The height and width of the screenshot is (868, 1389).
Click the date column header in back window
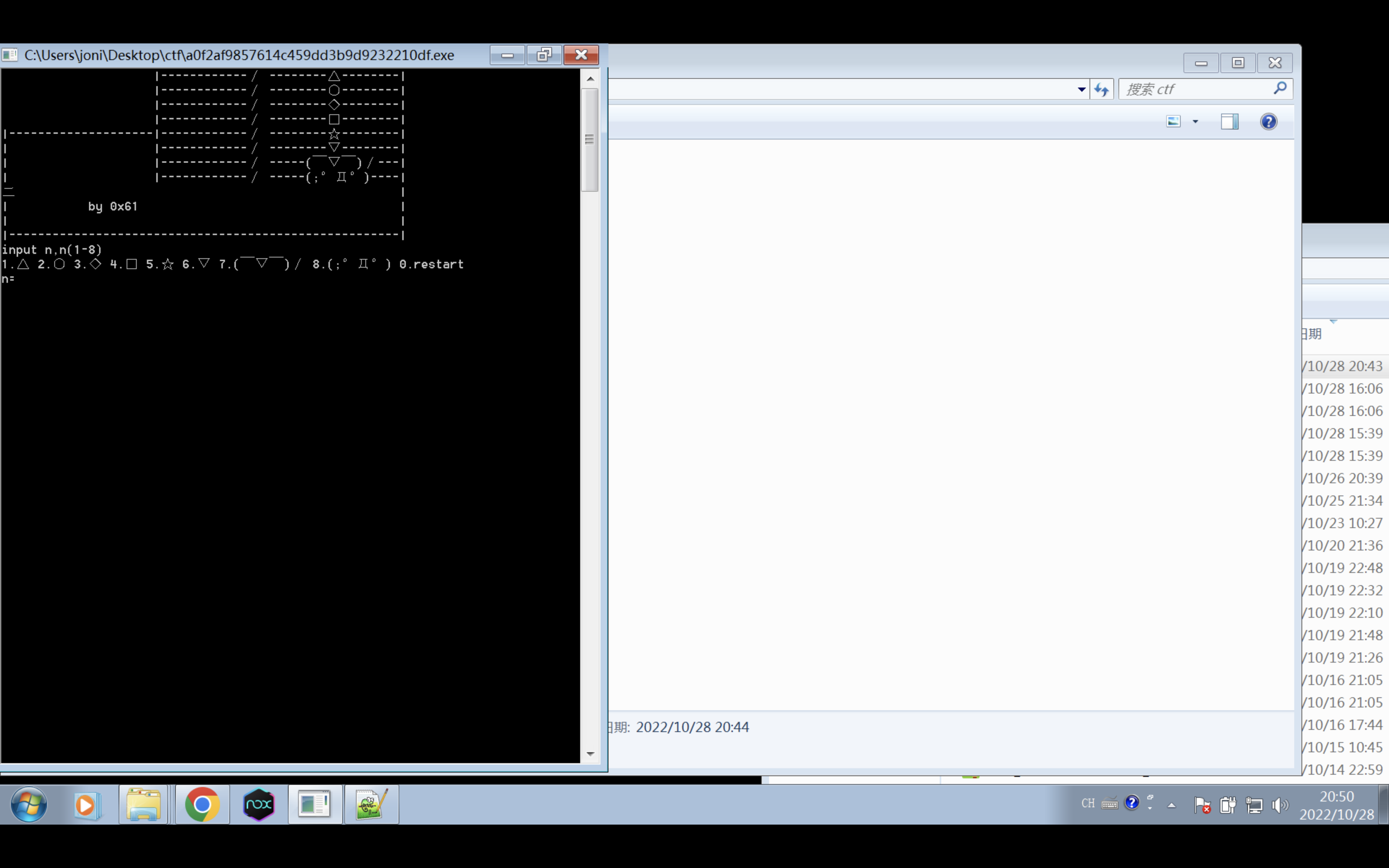(1346, 334)
